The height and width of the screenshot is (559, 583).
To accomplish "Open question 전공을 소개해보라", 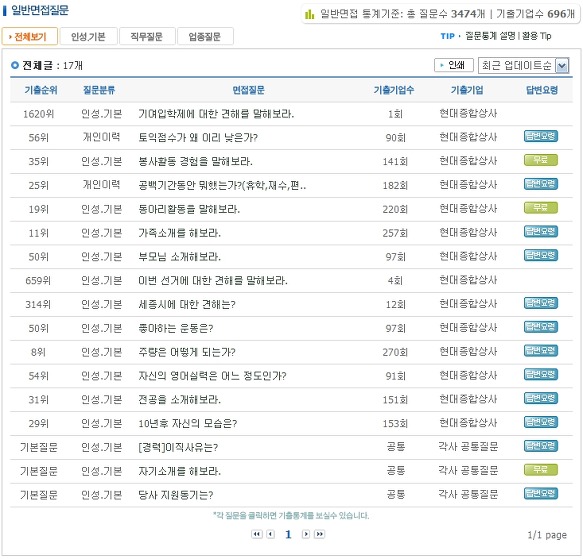I will (x=179, y=400).
